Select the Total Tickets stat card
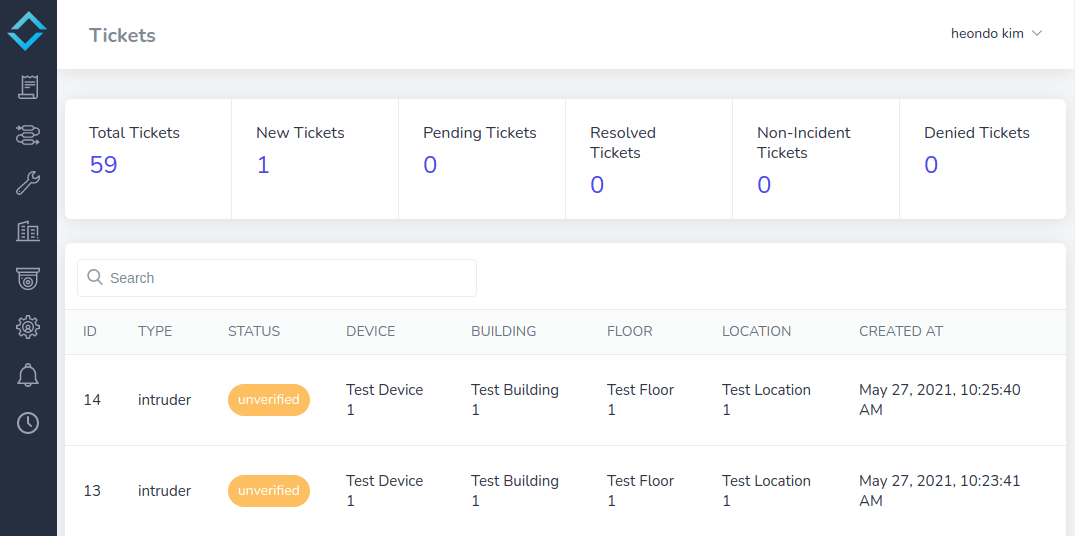The width and height of the screenshot is (1075, 536). click(148, 159)
